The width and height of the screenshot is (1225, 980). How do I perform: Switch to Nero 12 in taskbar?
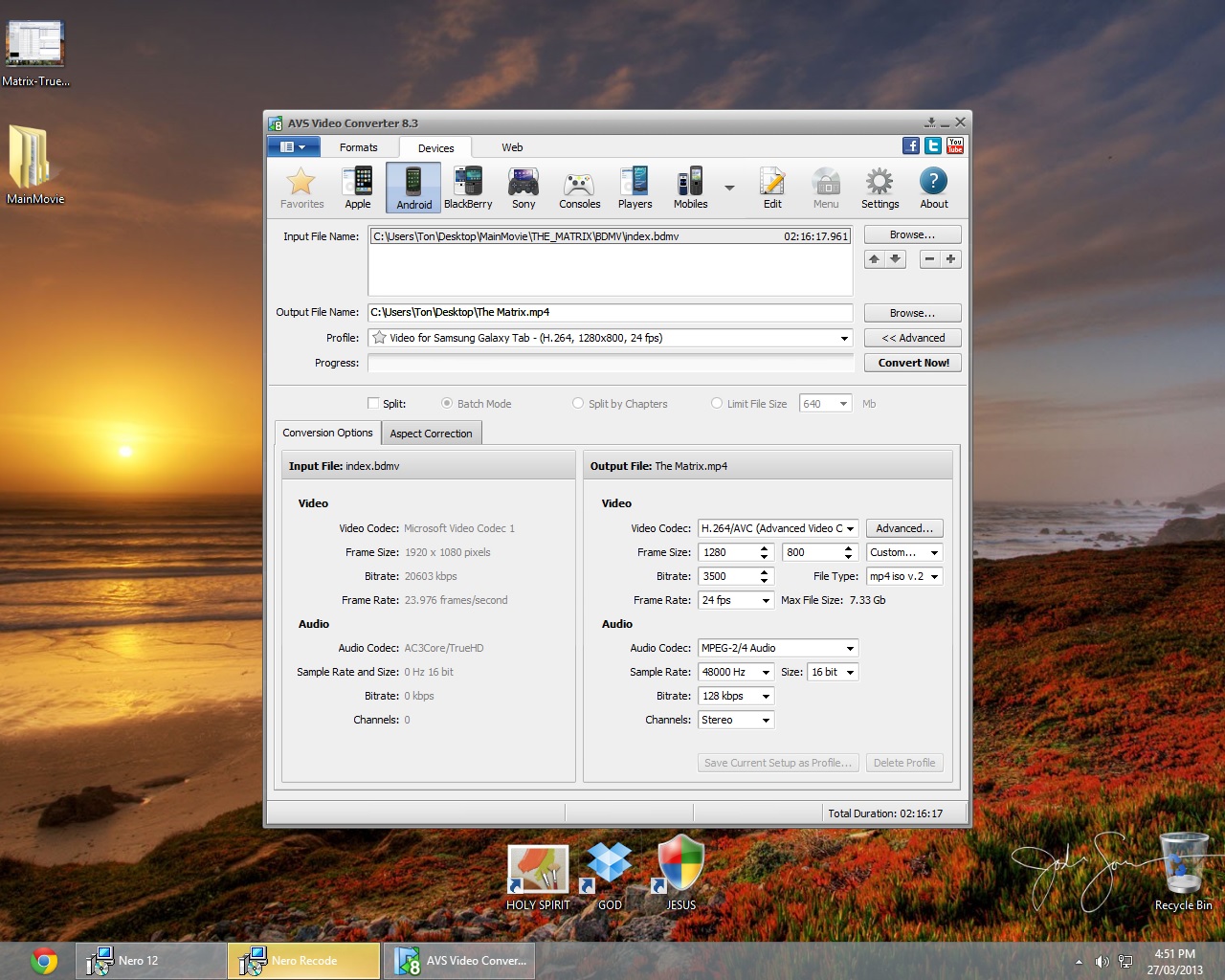click(x=150, y=961)
